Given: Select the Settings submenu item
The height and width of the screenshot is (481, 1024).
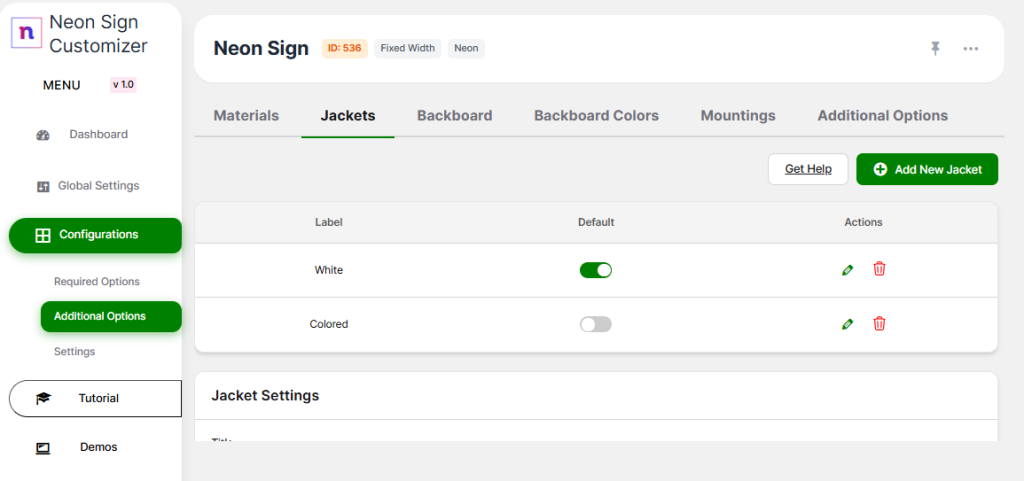Looking at the screenshot, I should (75, 352).
